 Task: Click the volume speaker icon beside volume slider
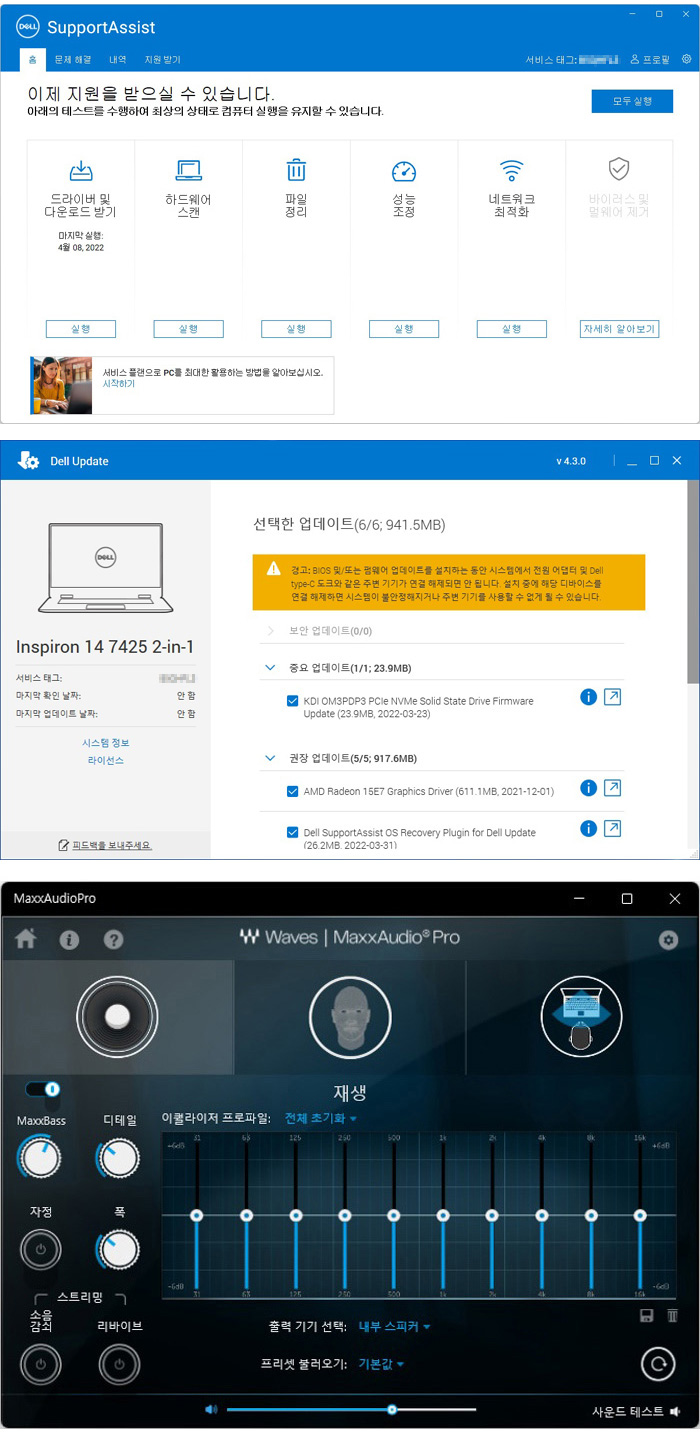tap(211, 1410)
